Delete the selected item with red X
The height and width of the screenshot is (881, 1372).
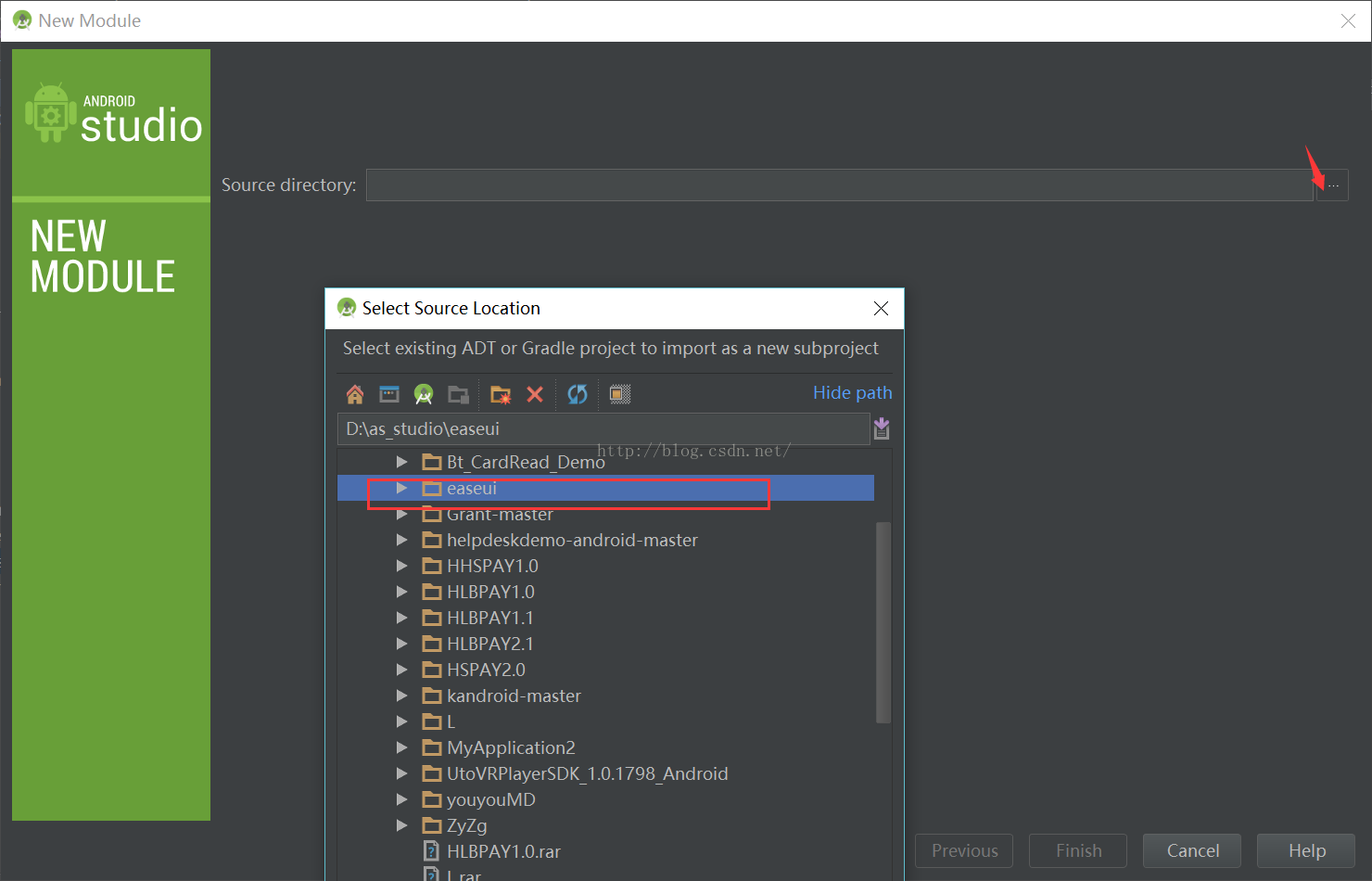pos(535,394)
